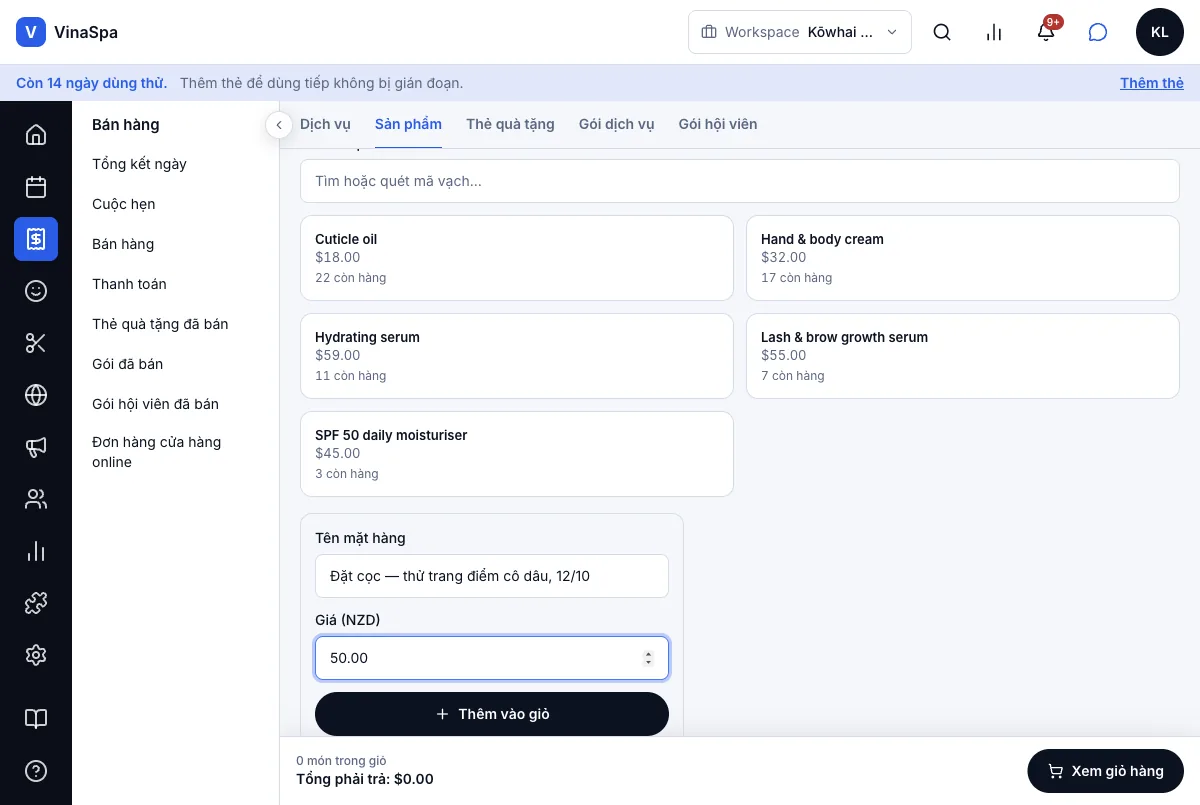Screen dimensions: 1200x805
Task: Click the Thêm thẻ link
Action: [1152, 83]
